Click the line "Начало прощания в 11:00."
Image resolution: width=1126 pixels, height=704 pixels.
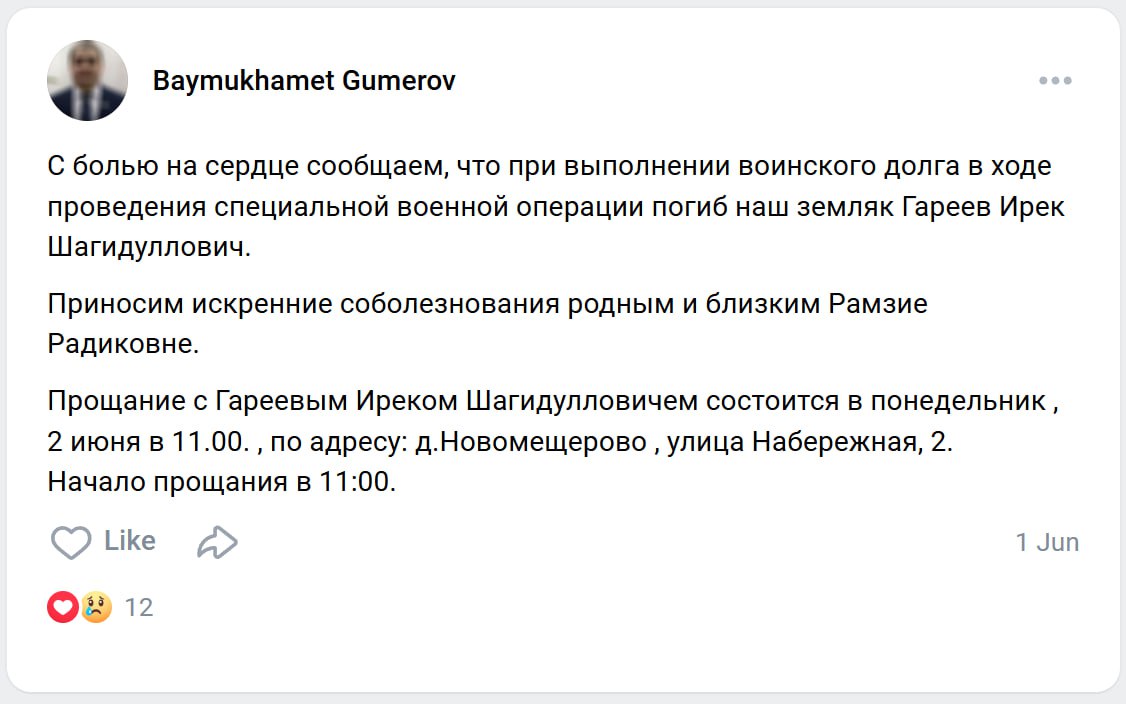222,482
